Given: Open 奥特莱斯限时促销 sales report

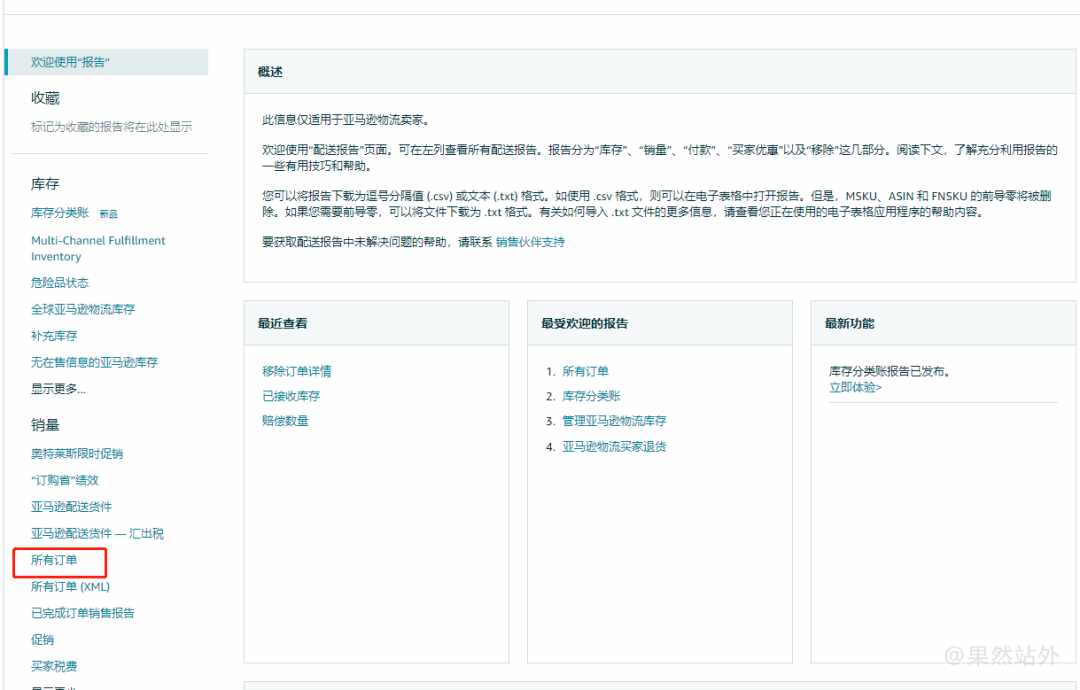Looking at the screenshot, I should coord(77,453).
